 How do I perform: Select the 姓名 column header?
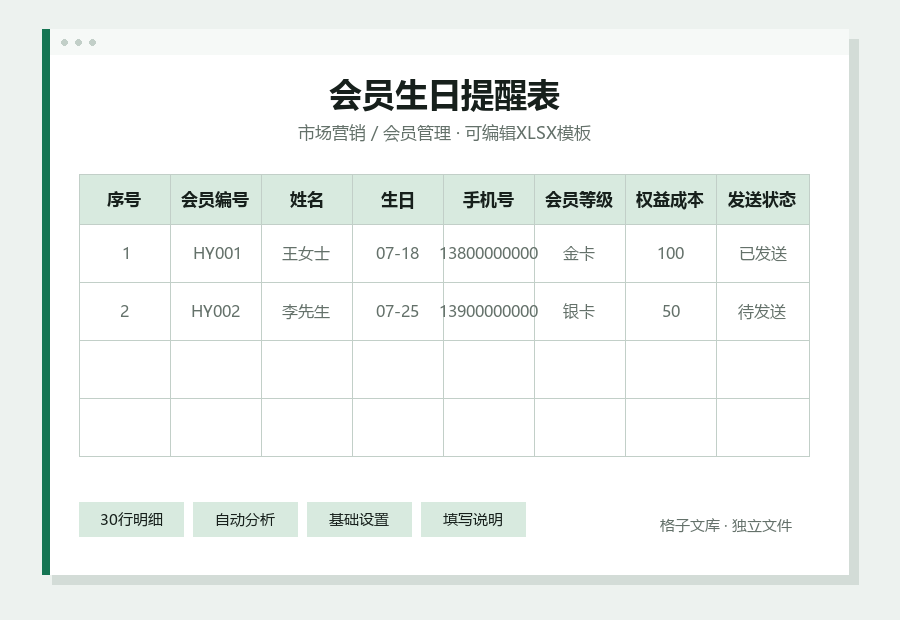307,200
